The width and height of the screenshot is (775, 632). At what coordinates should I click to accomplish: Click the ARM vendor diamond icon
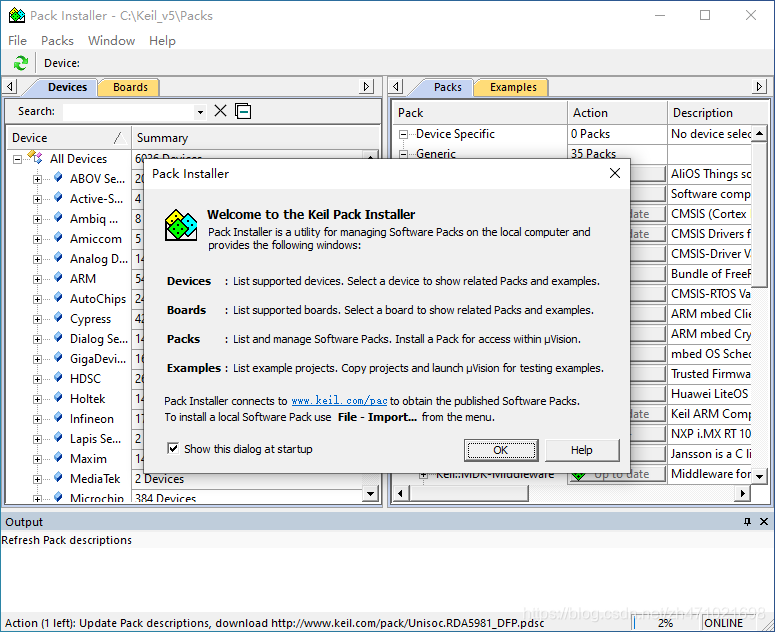[x=58, y=278]
